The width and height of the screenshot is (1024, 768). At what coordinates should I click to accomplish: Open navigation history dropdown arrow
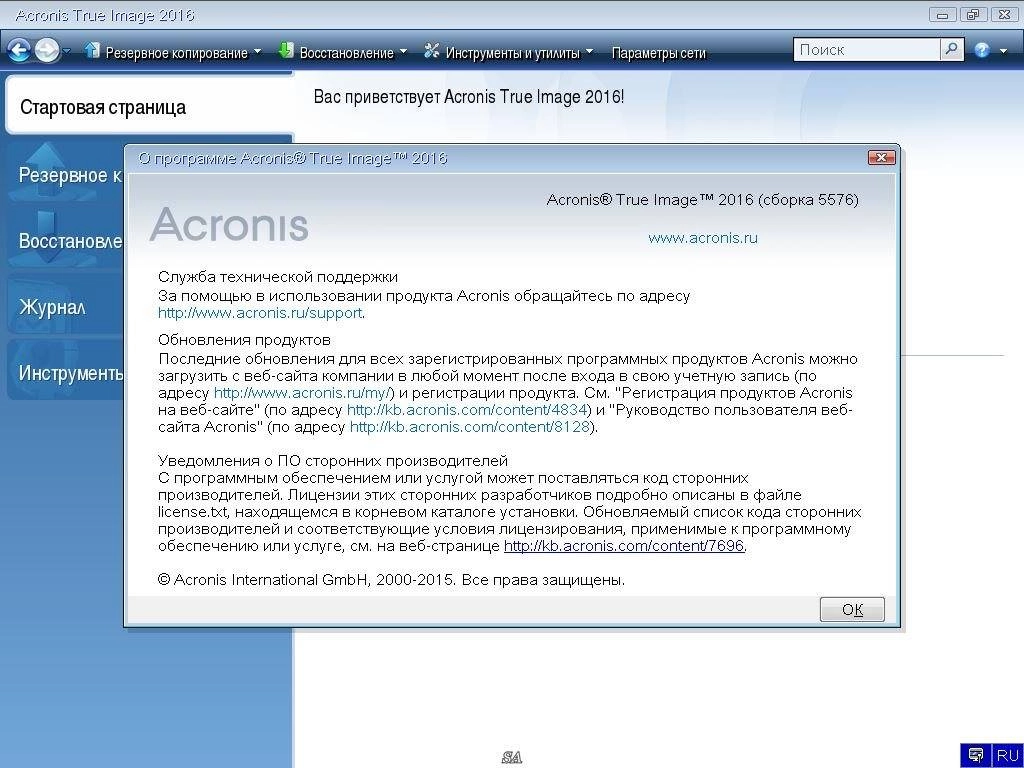(x=67, y=51)
